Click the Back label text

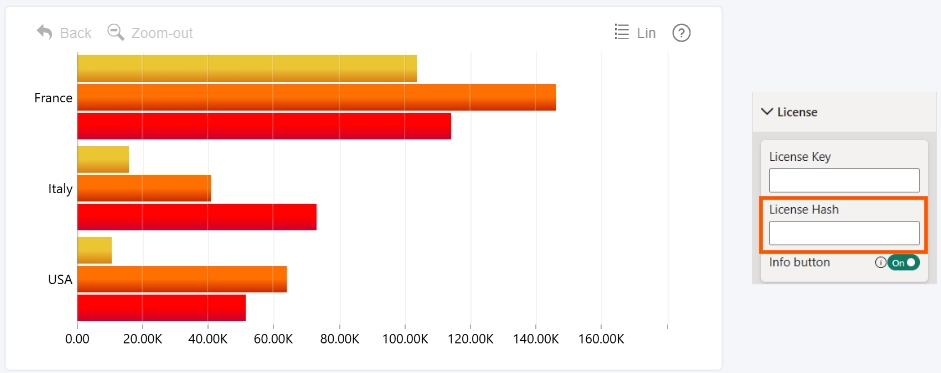76,33
